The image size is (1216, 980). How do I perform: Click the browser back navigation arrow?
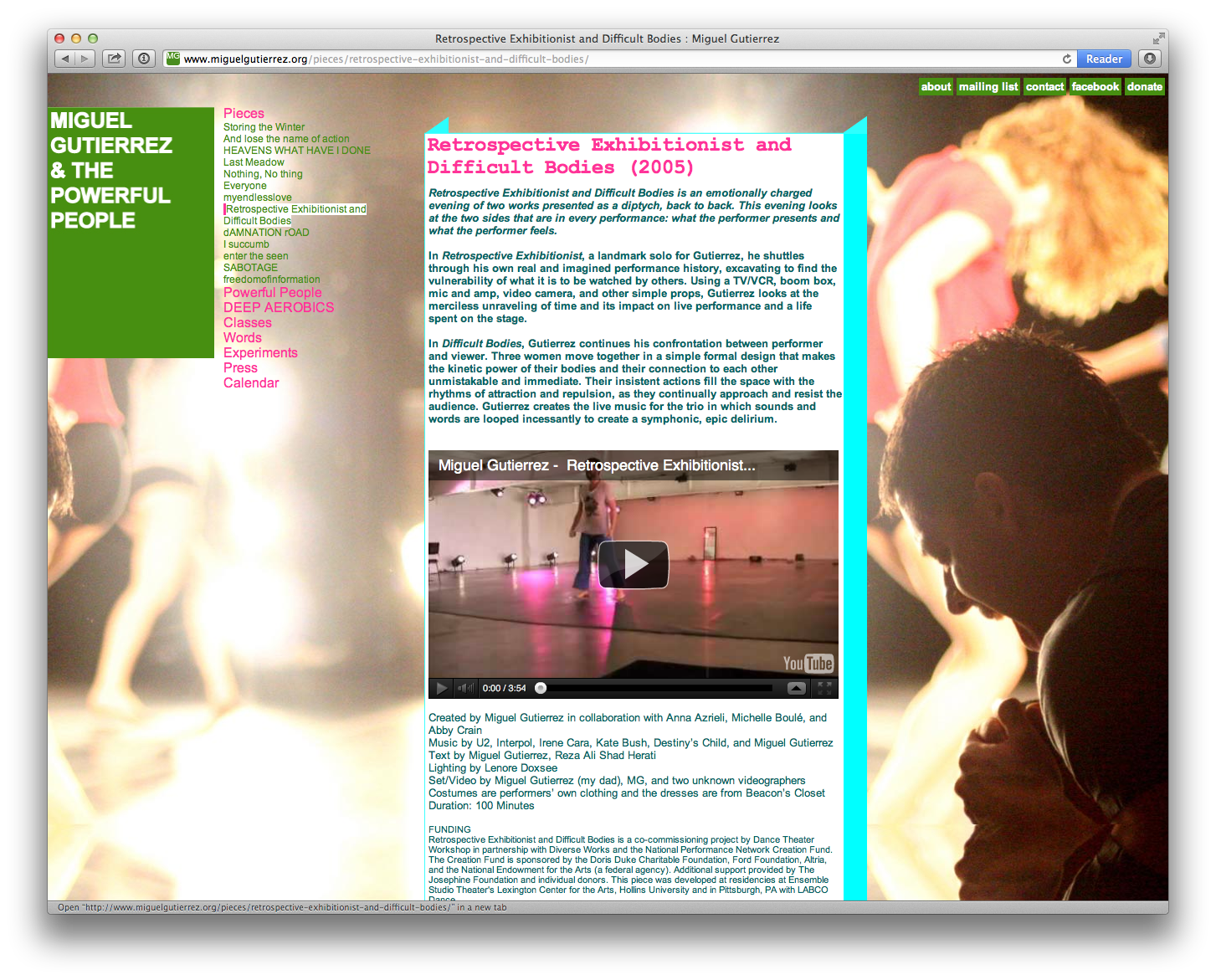64,59
